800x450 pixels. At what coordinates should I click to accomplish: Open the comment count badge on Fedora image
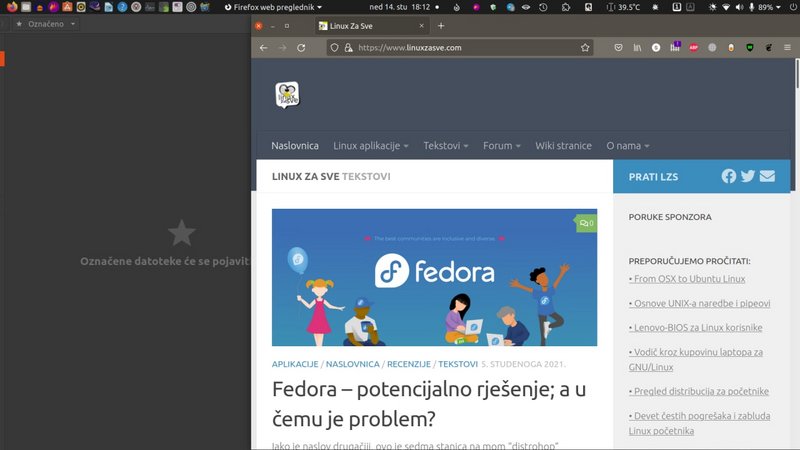[x=586, y=223]
